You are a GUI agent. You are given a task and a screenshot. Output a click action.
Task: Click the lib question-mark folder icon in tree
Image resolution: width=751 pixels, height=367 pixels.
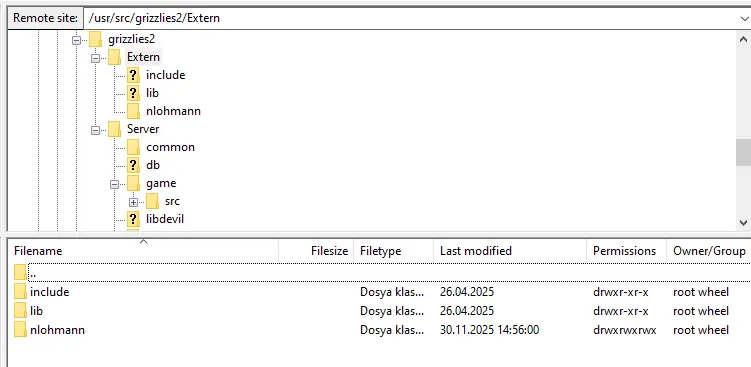[134, 93]
